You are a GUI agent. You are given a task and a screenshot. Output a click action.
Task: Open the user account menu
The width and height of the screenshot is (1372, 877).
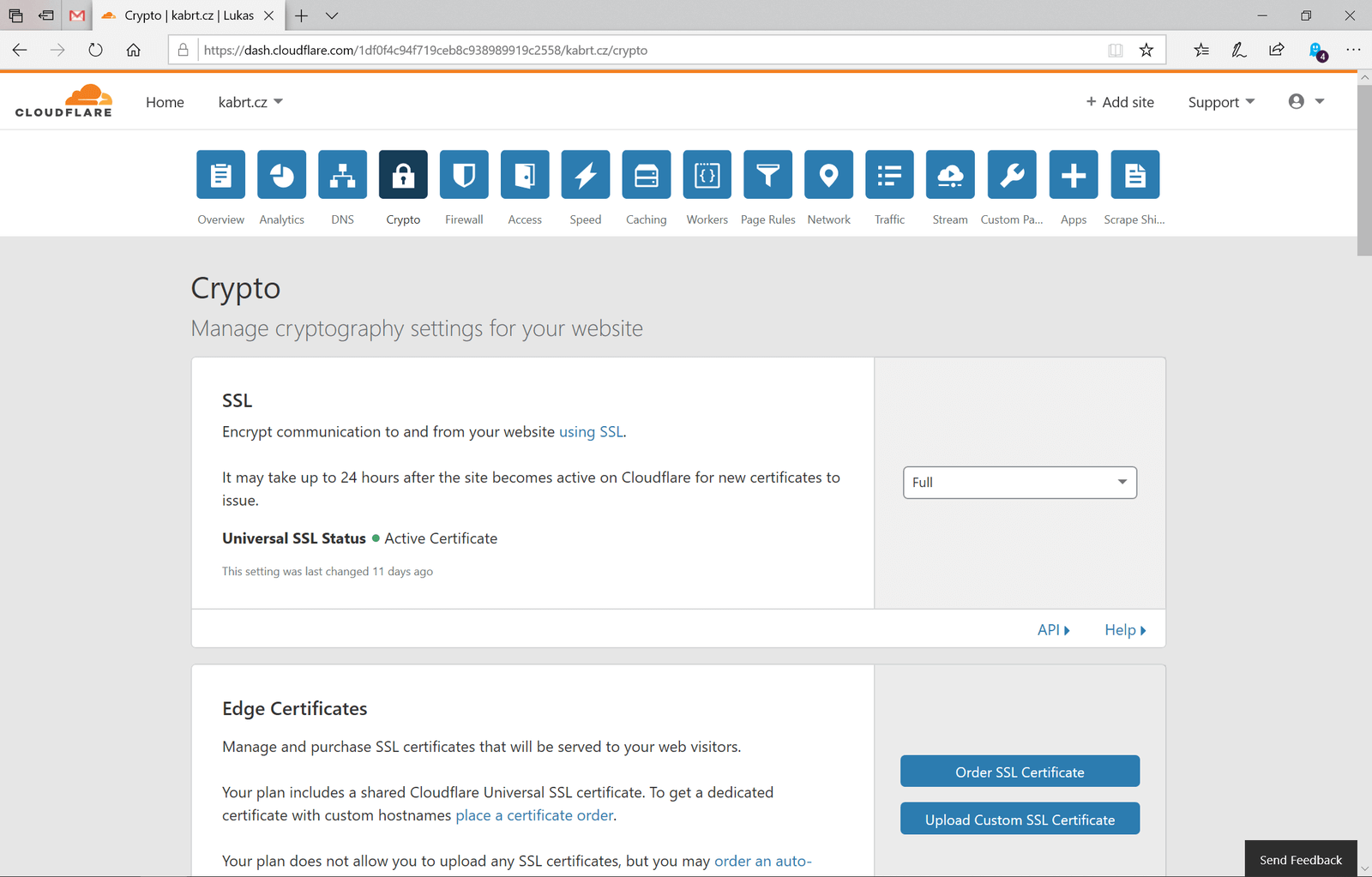click(x=1306, y=102)
